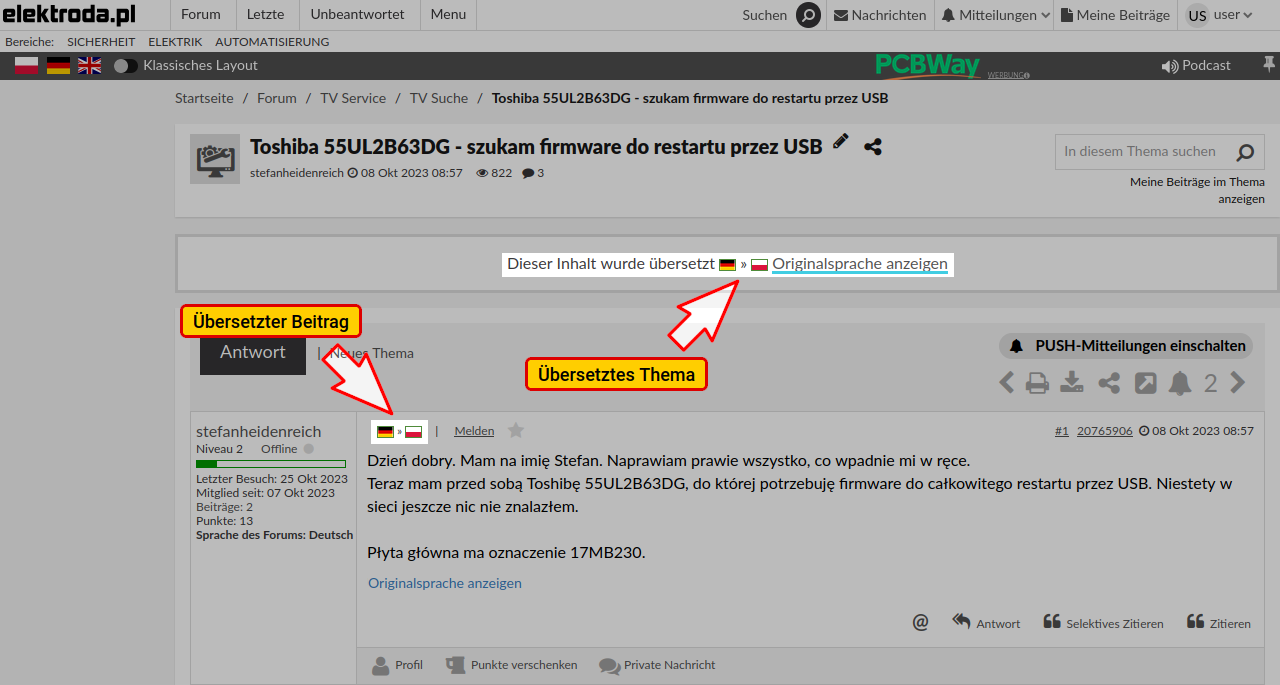Send a Private Nachricht

pyautogui.click(x=657, y=665)
